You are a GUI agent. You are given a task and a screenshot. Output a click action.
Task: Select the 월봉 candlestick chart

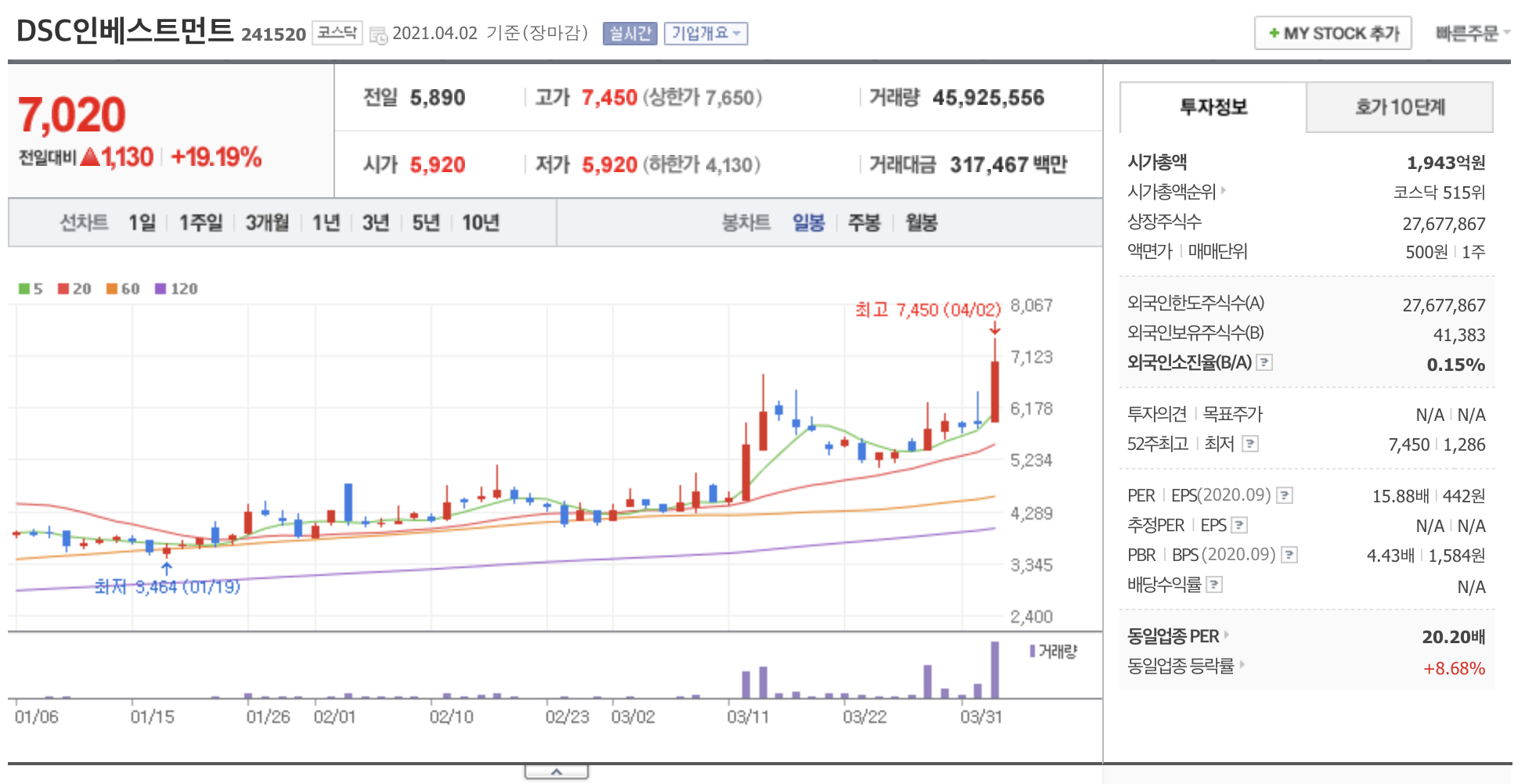[x=921, y=223]
